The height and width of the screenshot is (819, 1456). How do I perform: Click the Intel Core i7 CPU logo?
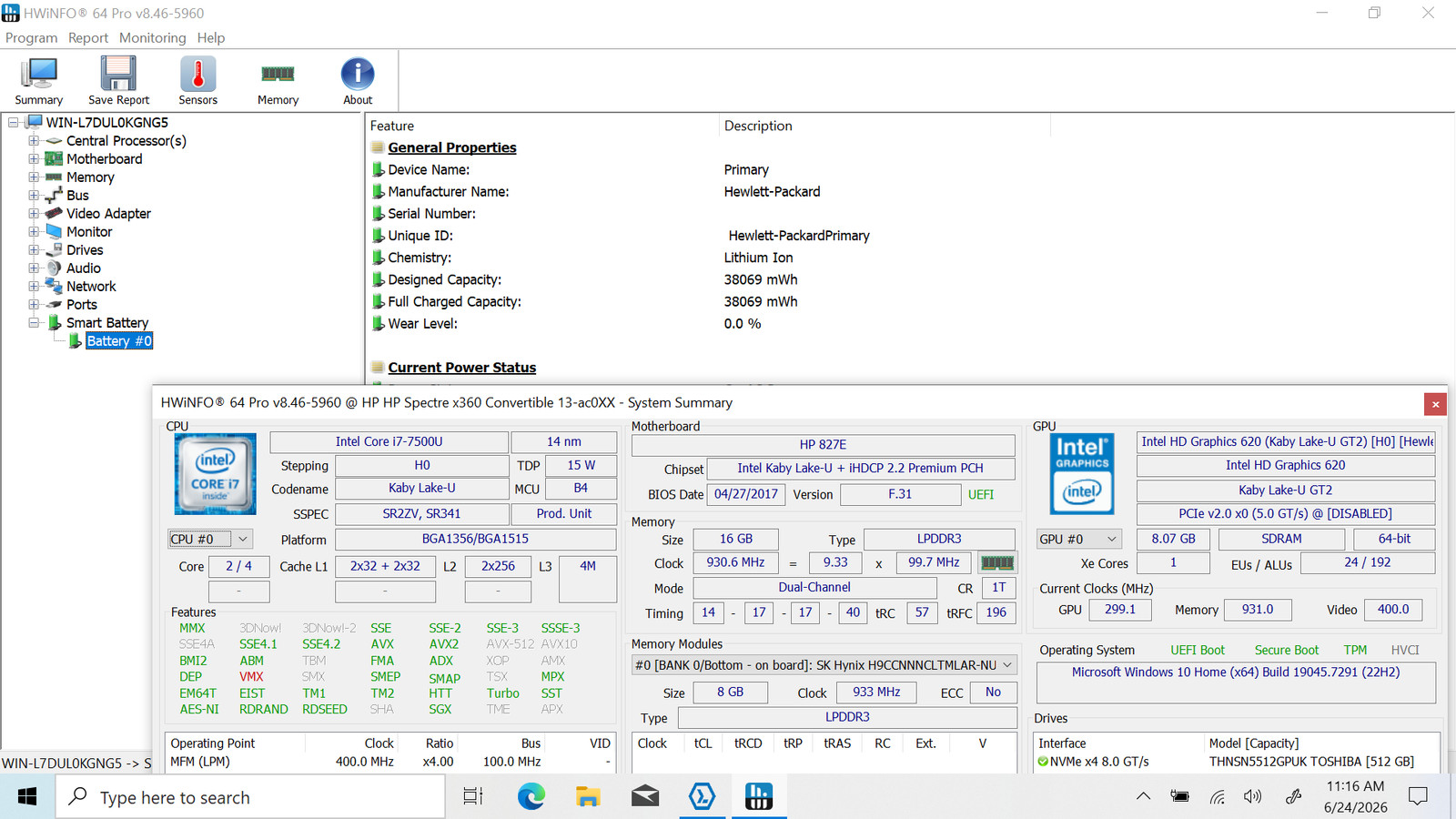(x=216, y=474)
